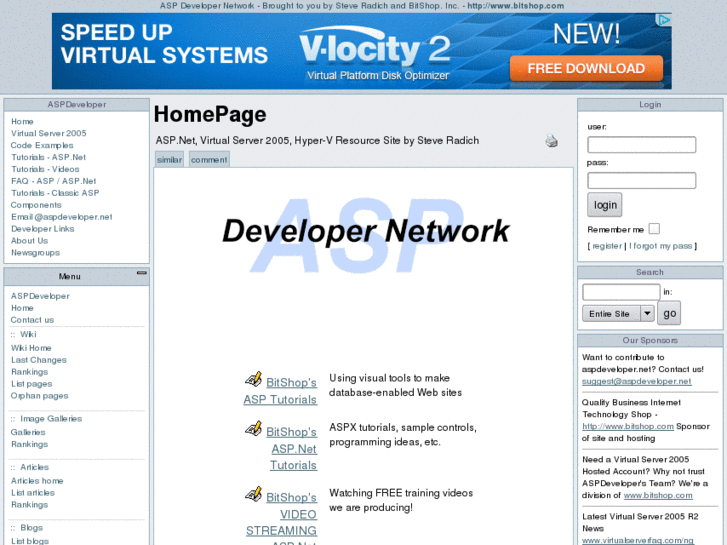The image size is (727, 545).
Task: Open Tutorials - Classic ASP link
Action: tap(55, 193)
